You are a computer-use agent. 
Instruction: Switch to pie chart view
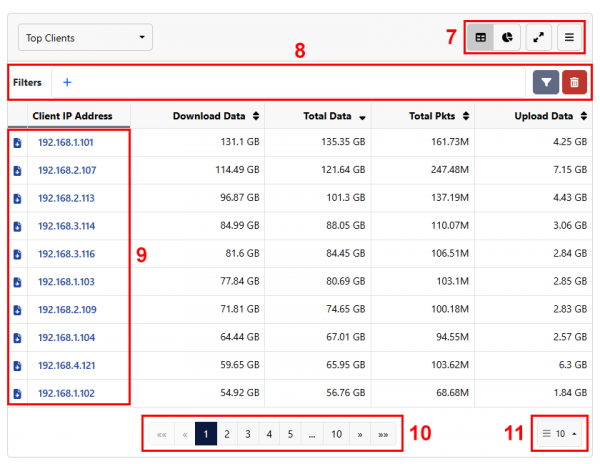click(508, 38)
